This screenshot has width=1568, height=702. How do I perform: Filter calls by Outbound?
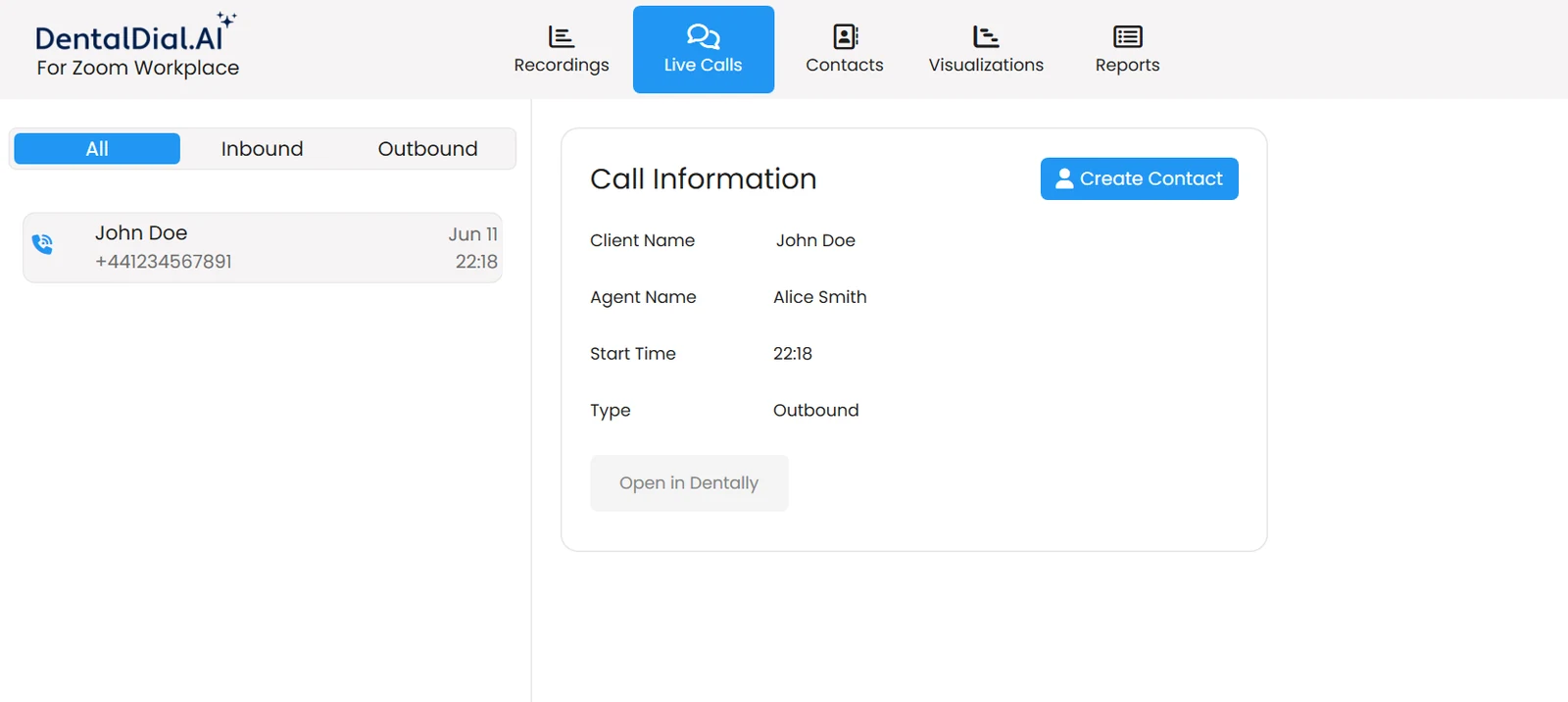[x=428, y=149]
